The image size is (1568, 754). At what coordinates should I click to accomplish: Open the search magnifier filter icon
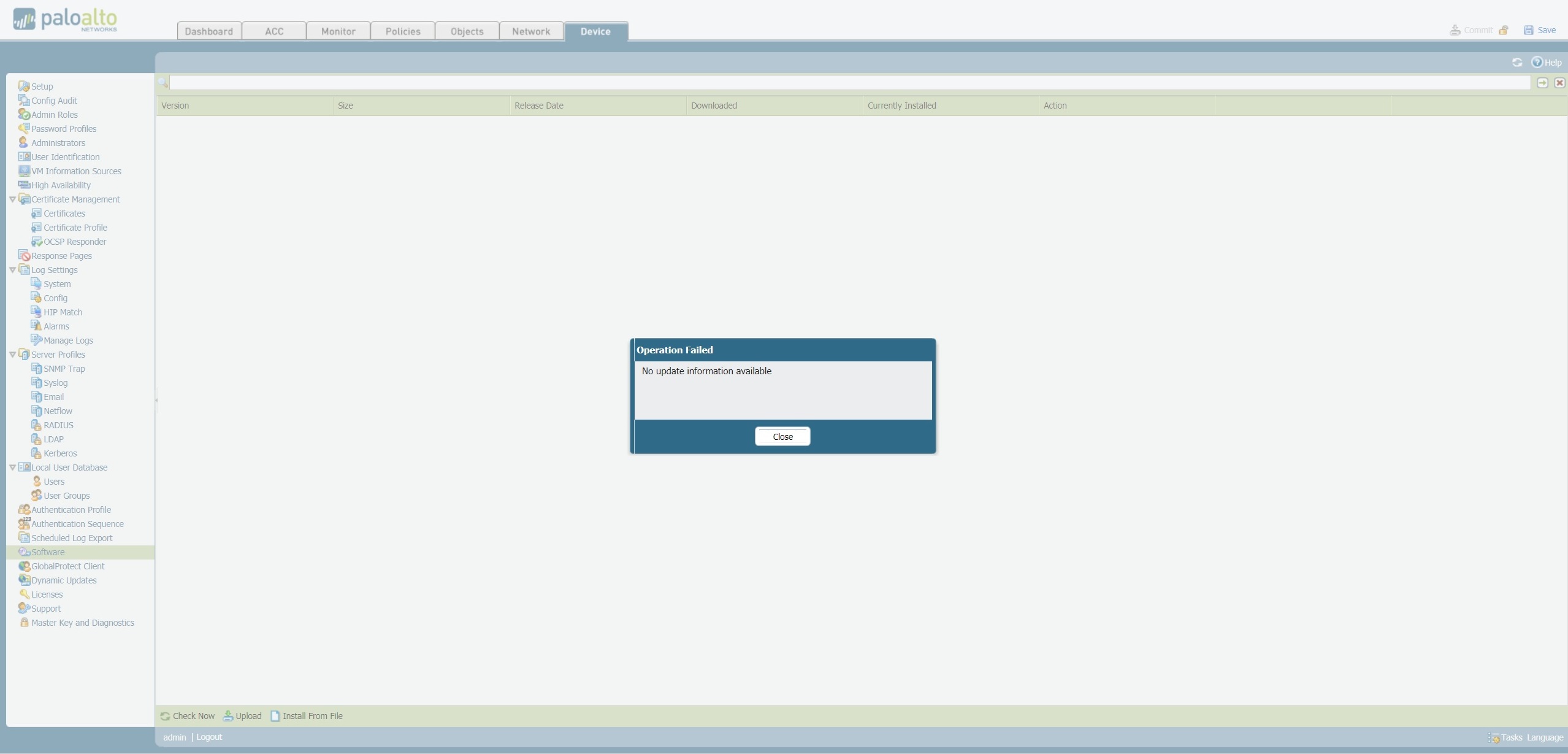pyautogui.click(x=163, y=82)
